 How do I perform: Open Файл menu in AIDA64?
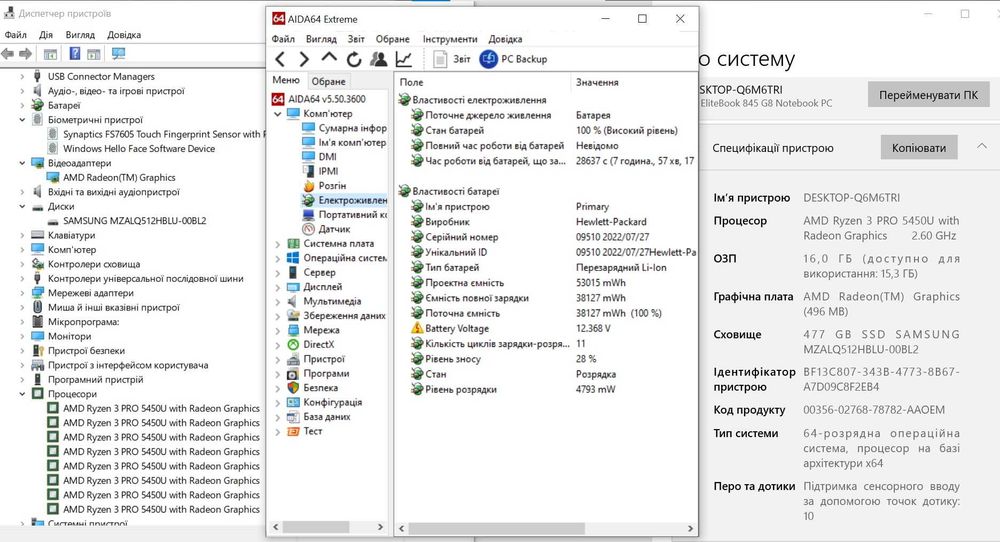(283, 39)
